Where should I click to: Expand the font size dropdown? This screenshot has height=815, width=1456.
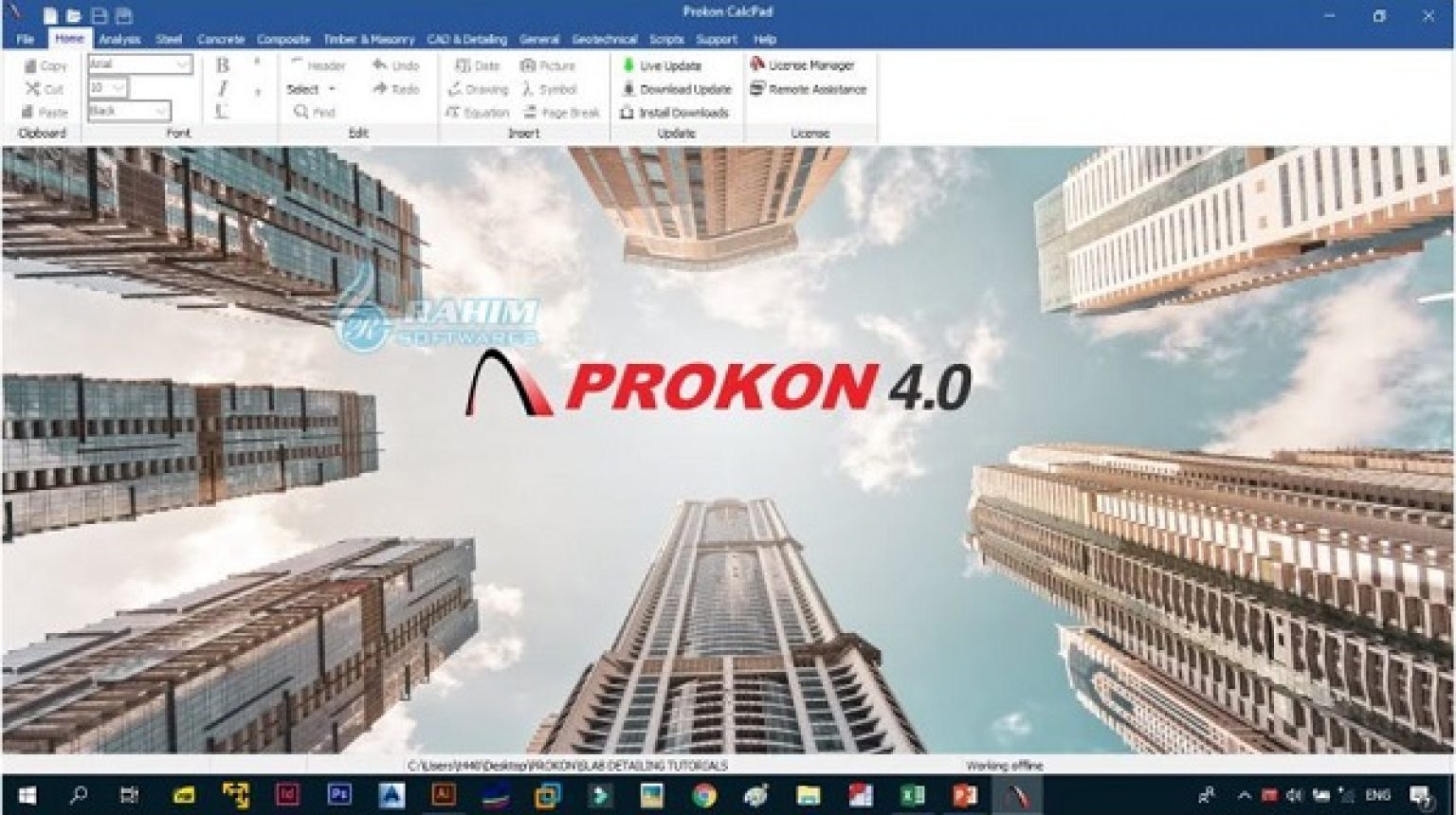click(x=118, y=87)
